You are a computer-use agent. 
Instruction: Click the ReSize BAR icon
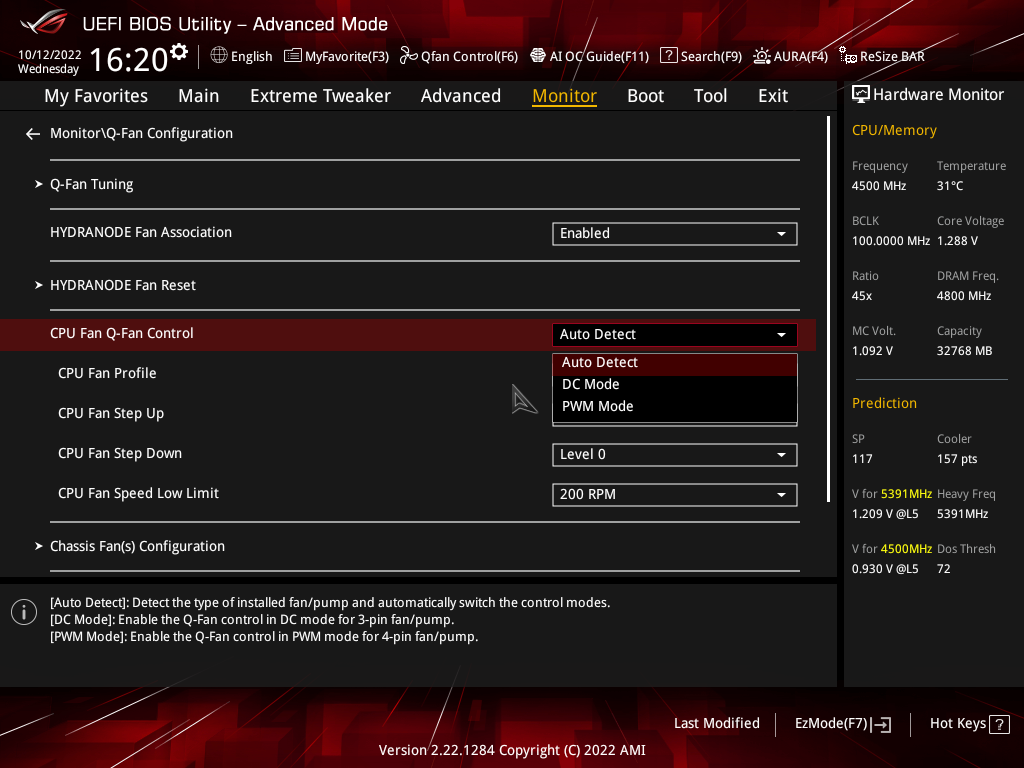click(x=848, y=56)
